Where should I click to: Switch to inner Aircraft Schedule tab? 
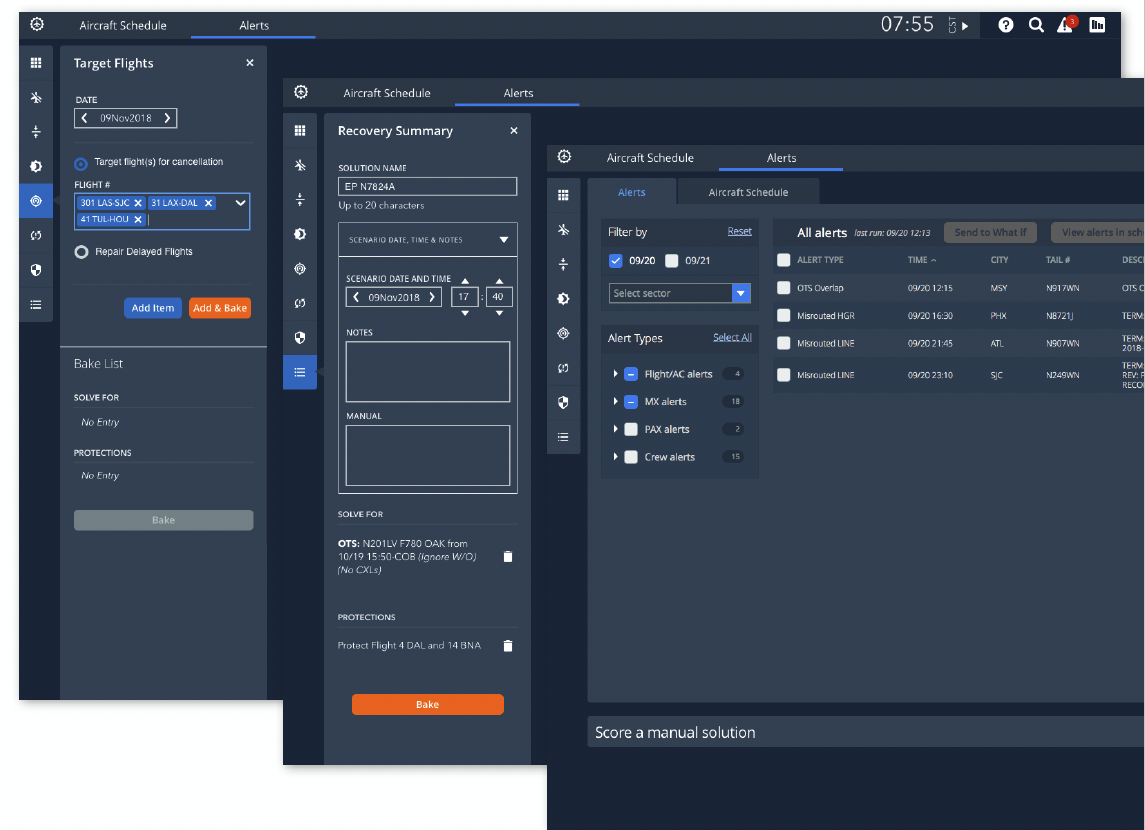pos(748,192)
